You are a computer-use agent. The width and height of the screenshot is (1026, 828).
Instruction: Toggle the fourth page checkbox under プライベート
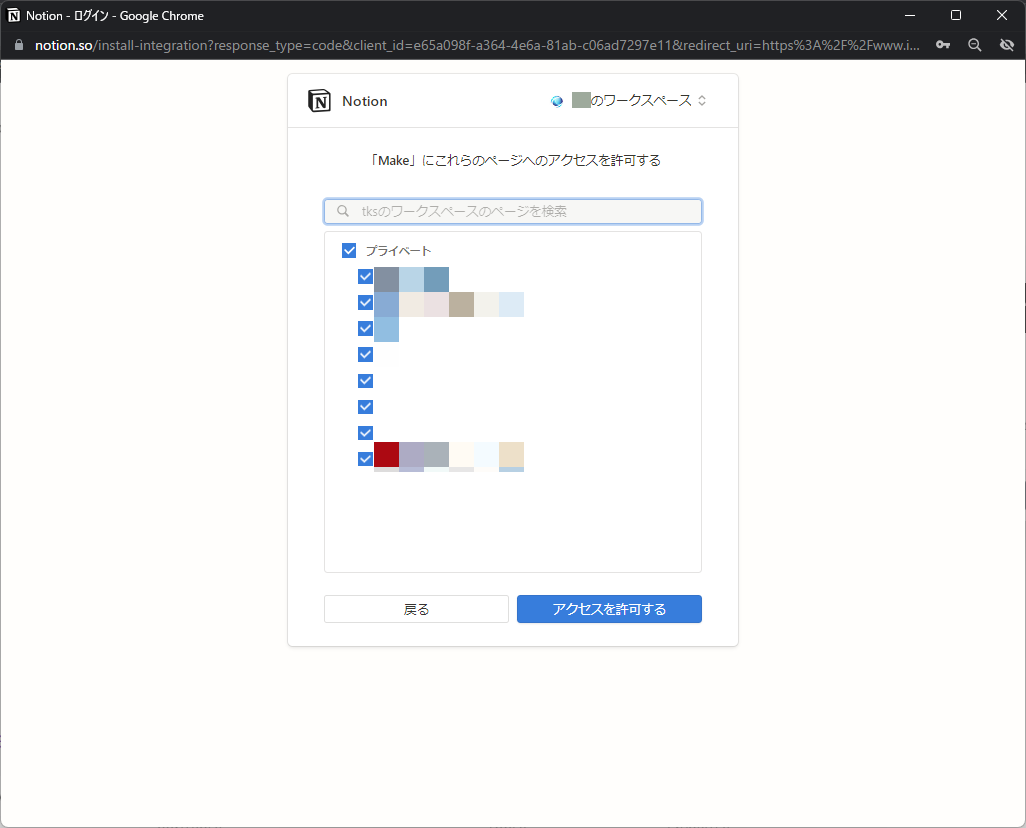pyautogui.click(x=365, y=355)
